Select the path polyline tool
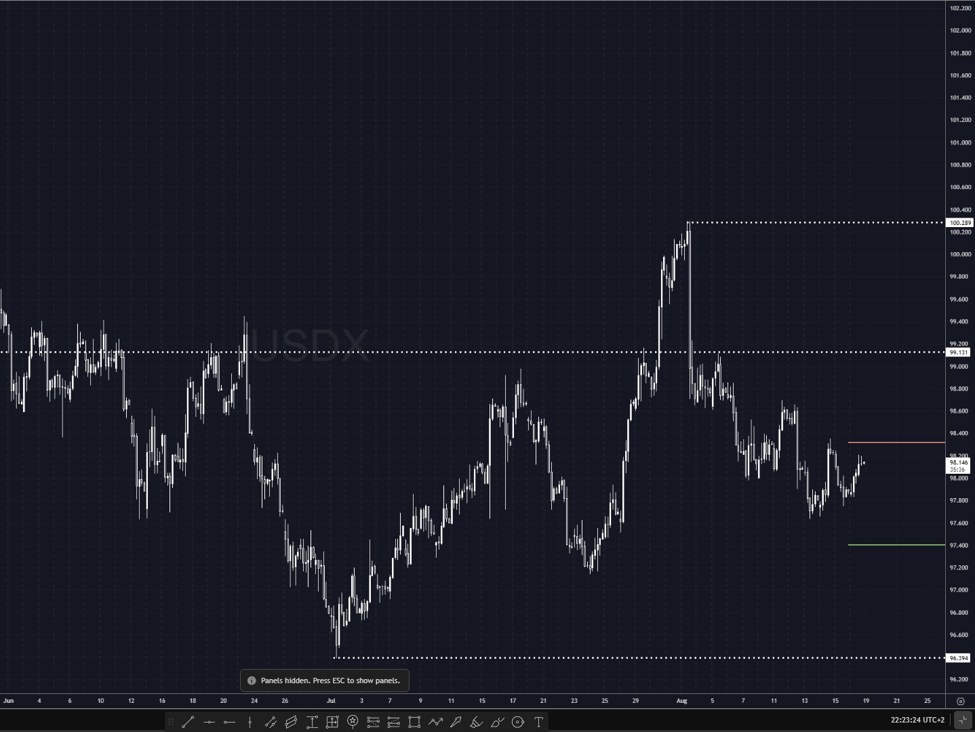The image size is (975, 732). [x=435, y=722]
